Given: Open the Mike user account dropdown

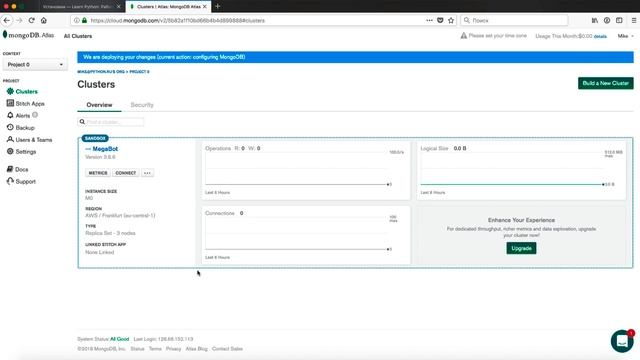Looking at the screenshot, I should coord(625,36).
